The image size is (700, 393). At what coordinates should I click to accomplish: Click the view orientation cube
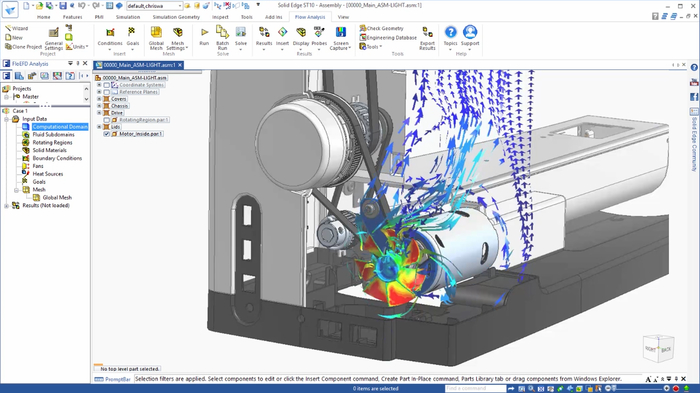tap(658, 348)
